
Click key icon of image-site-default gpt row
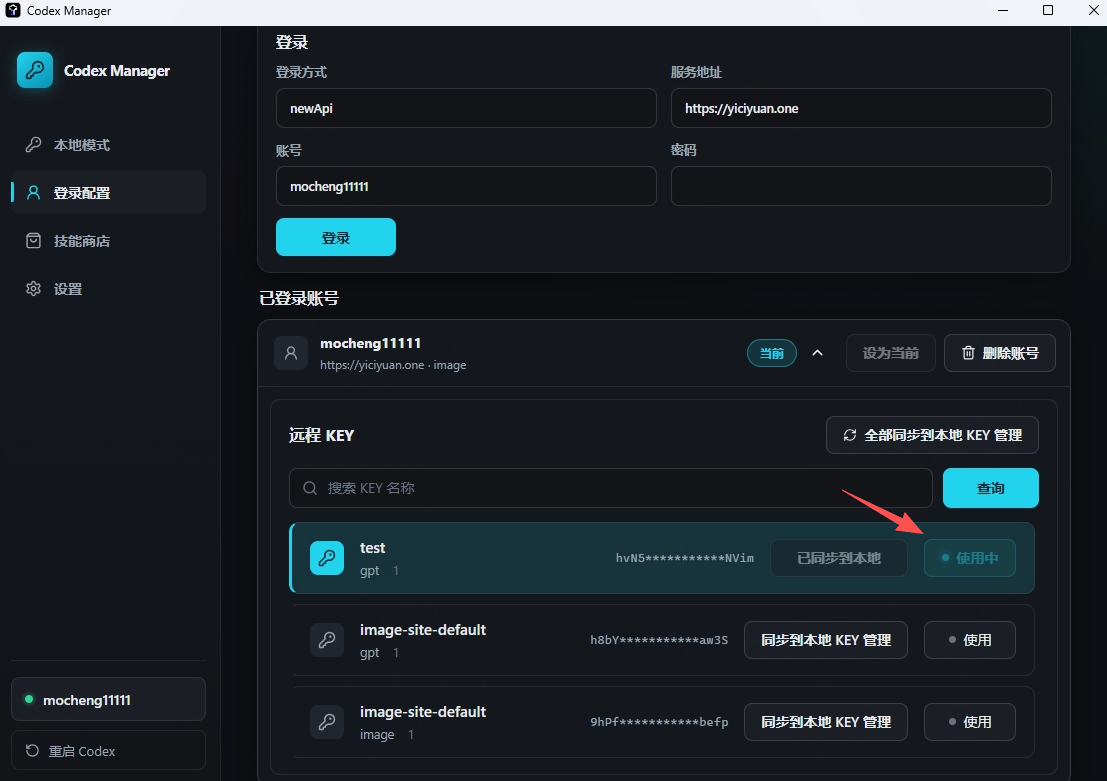pyautogui.click(x=327, y=640)
